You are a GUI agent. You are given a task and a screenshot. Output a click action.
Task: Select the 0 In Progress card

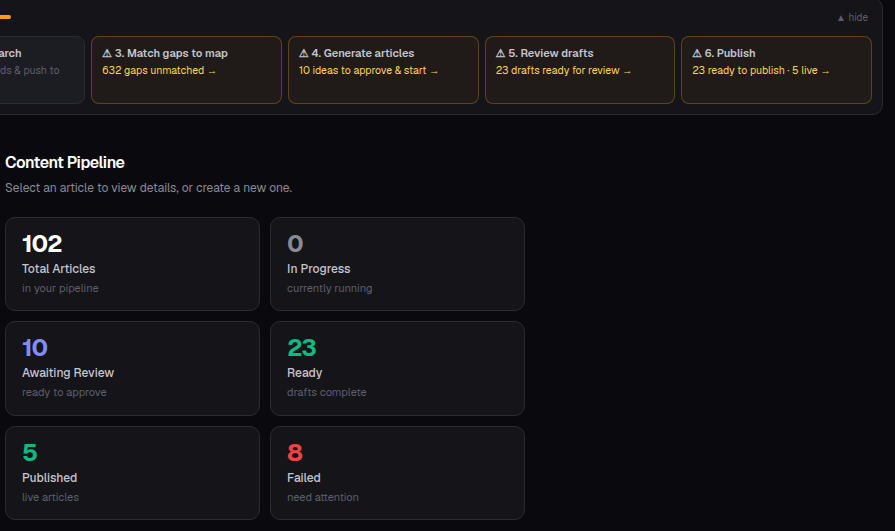click(x=397, y=264)
